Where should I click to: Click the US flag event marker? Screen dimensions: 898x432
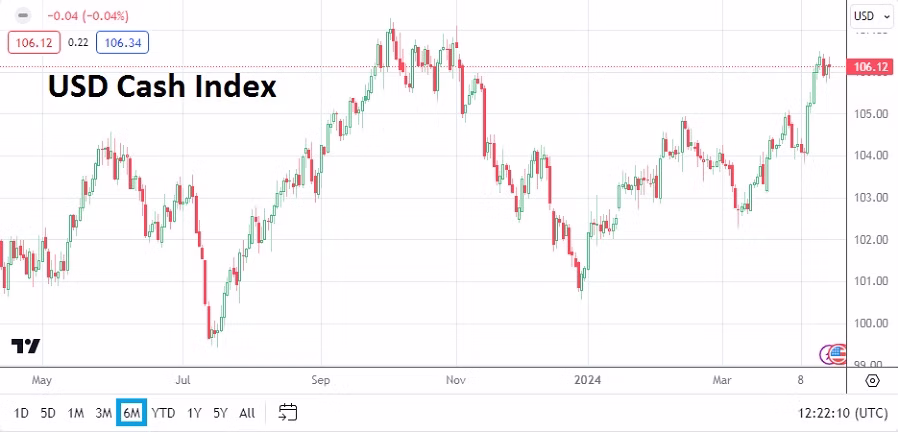(x=838, y=352)
